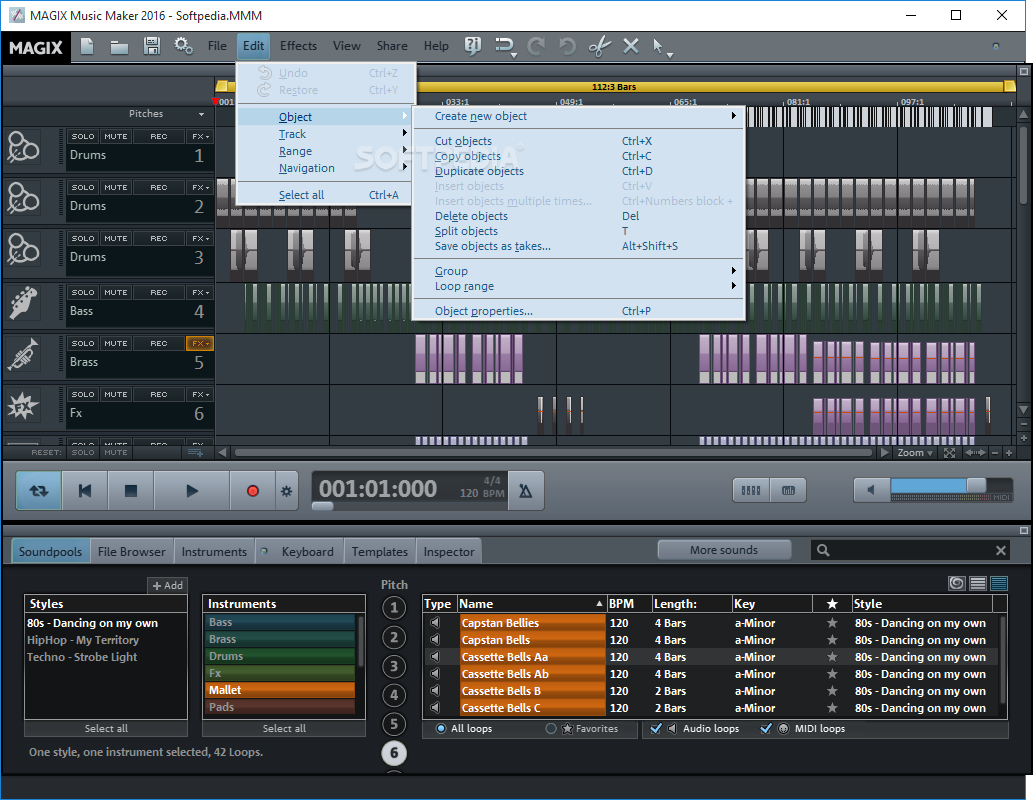Mute the Drums 2 track

pos(116,187)
